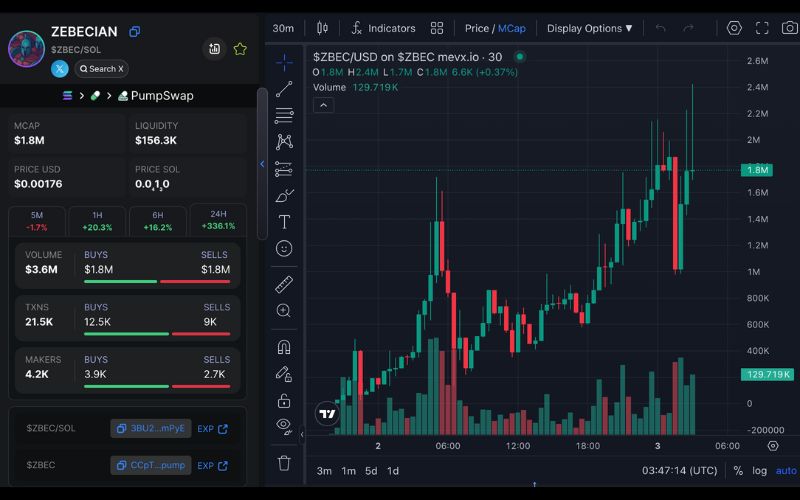Open the Indicators menu
The image size is (800, 500).
383,29
